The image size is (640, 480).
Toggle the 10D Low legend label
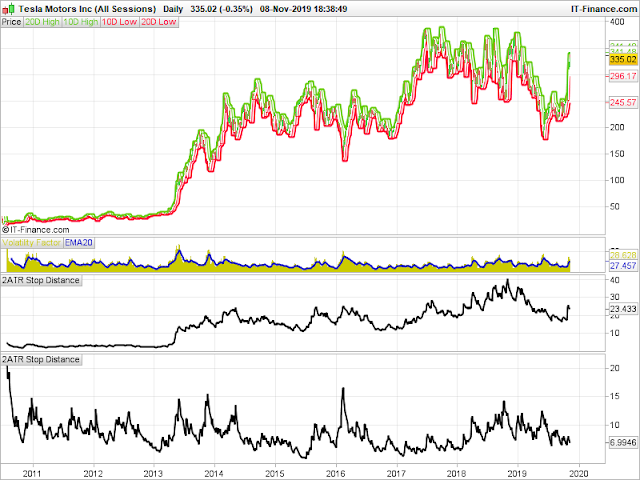[x=119, y=22]
